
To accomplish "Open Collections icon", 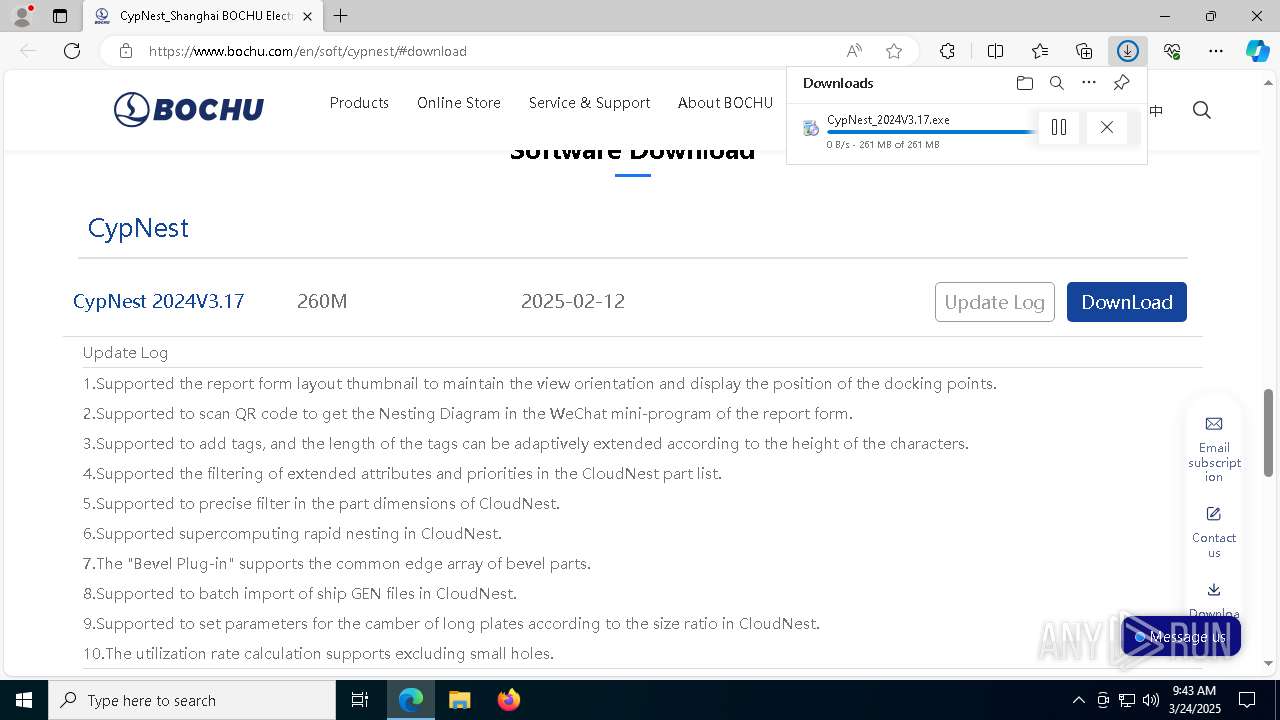I will [1084, 51].
